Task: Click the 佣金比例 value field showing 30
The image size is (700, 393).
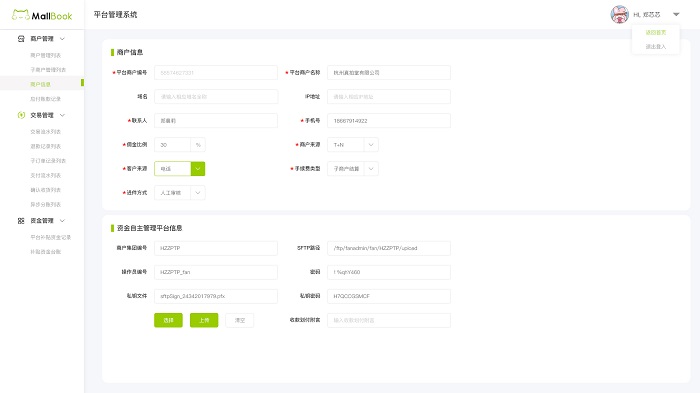Action: click(x=172, y=145)
